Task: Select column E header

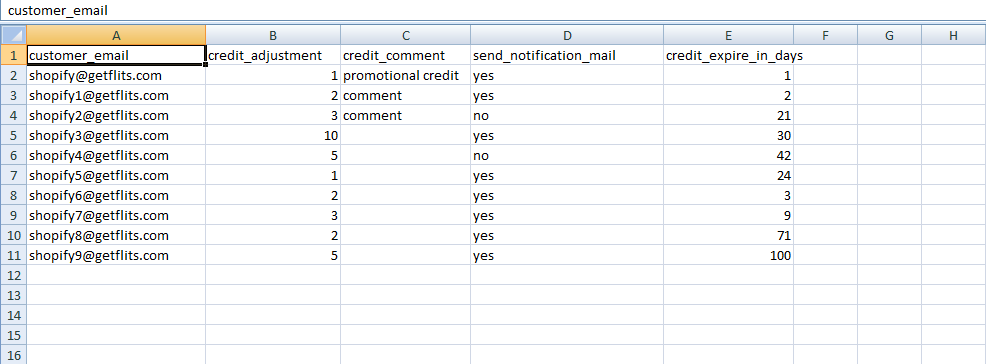Action: [728, 35]
